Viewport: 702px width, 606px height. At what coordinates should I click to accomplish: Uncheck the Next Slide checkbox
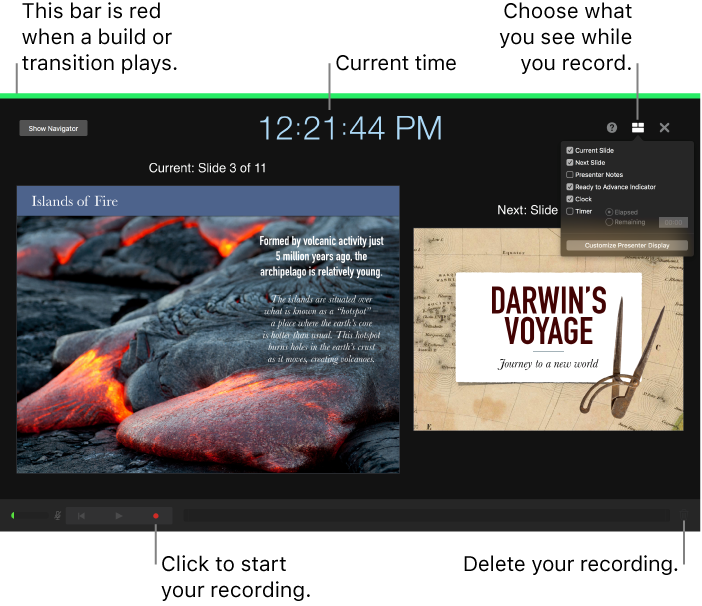point(569,162)
